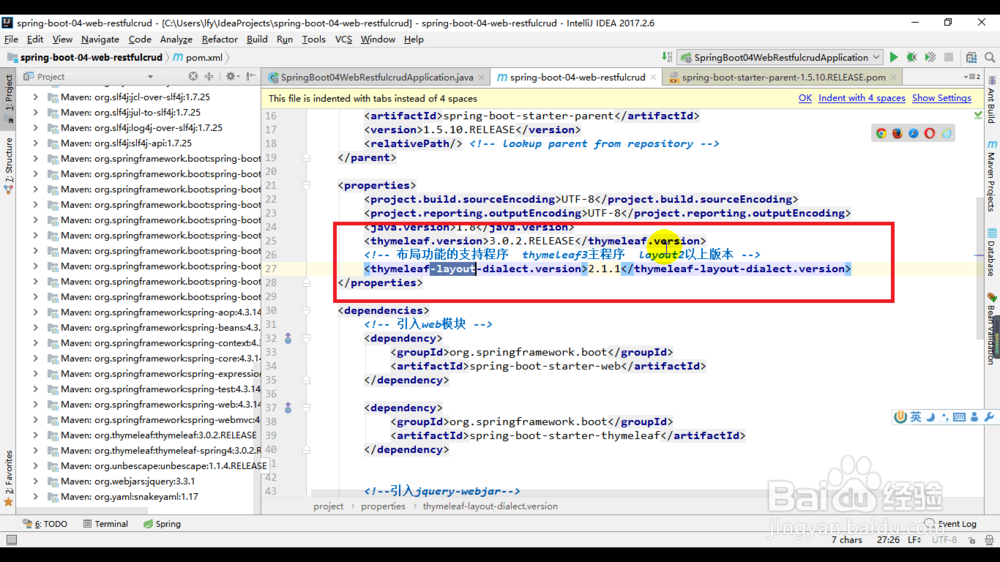Screen dimensions: 1000x562
Task: Click the tool windows quick-access icon bottom-left
Action: click(x=11, y=540)
